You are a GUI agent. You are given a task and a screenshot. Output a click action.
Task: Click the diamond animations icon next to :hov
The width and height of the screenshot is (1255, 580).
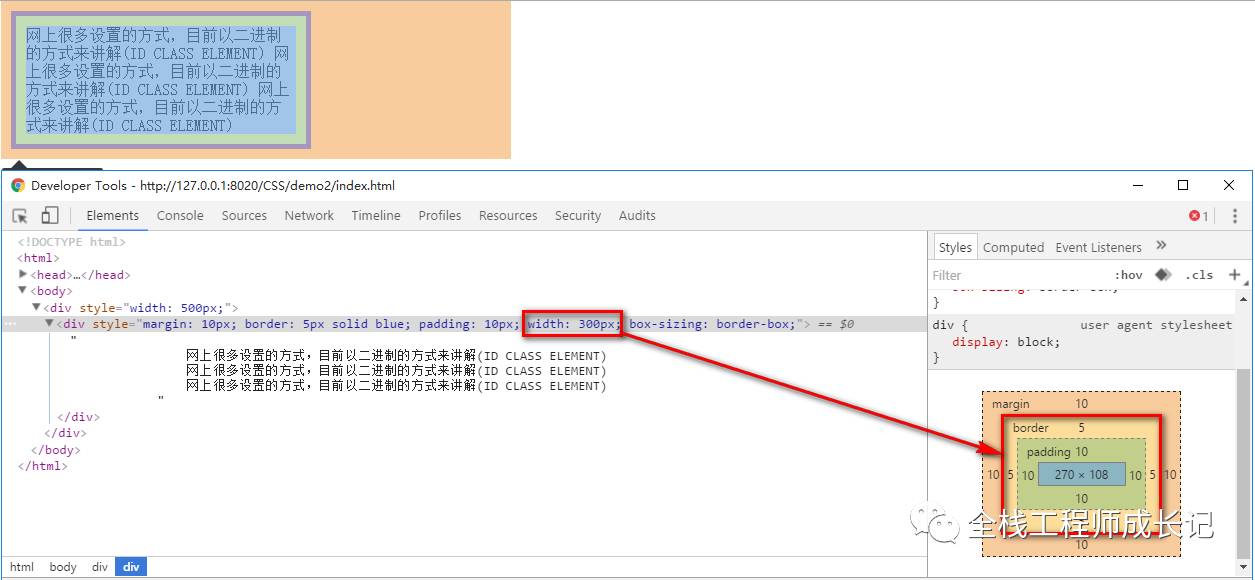coord(1163,274)
